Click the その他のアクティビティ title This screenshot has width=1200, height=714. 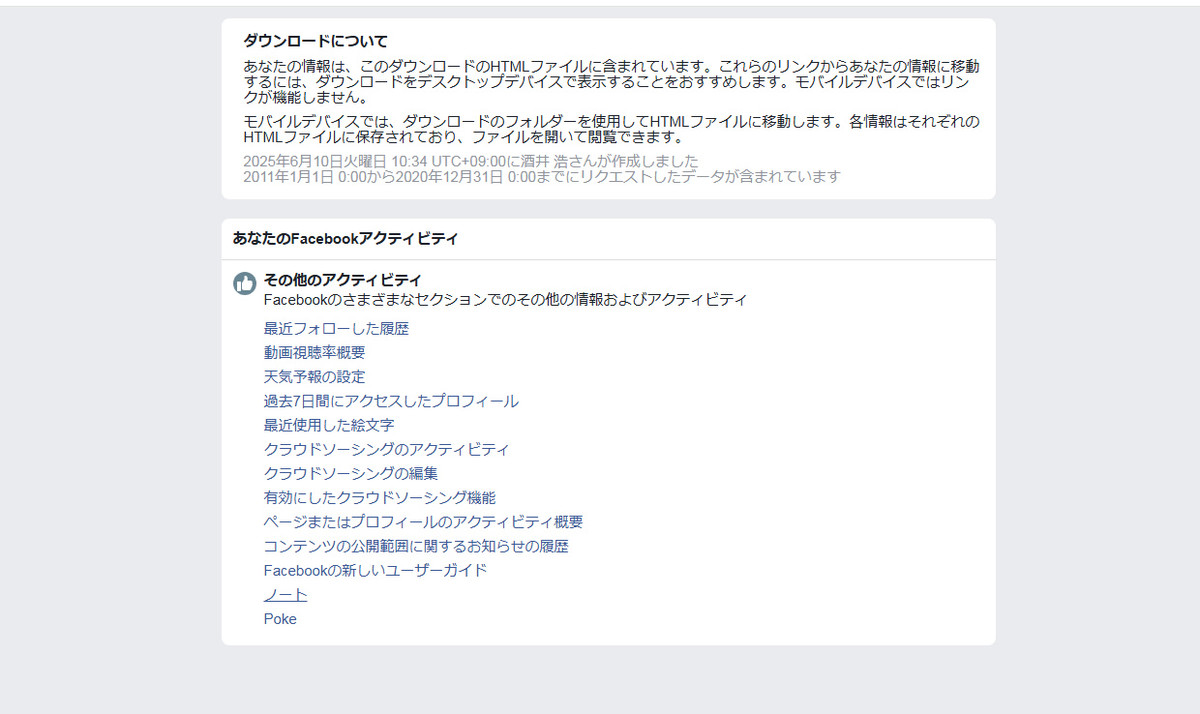pyautogui.click(x=343, y=279)
